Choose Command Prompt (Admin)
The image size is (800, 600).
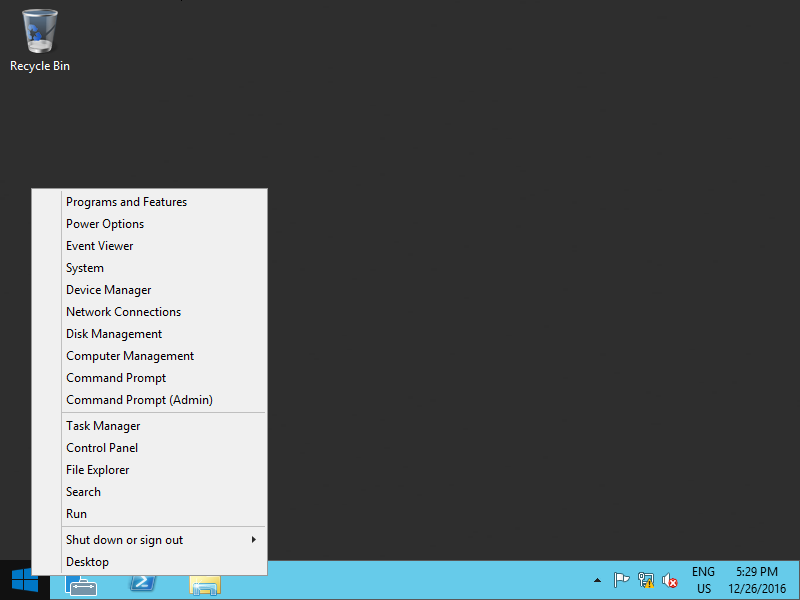139,400
